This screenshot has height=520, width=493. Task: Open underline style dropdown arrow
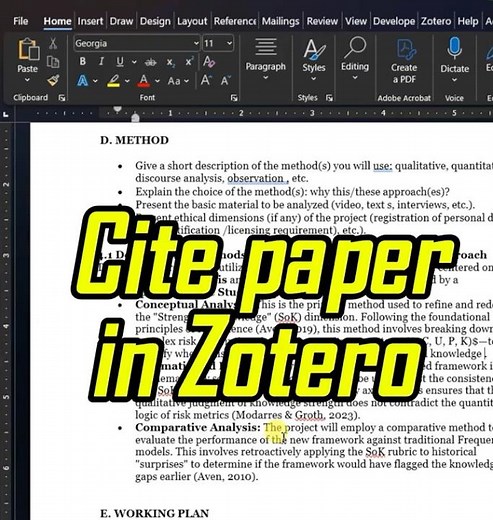tap(134, 62)
